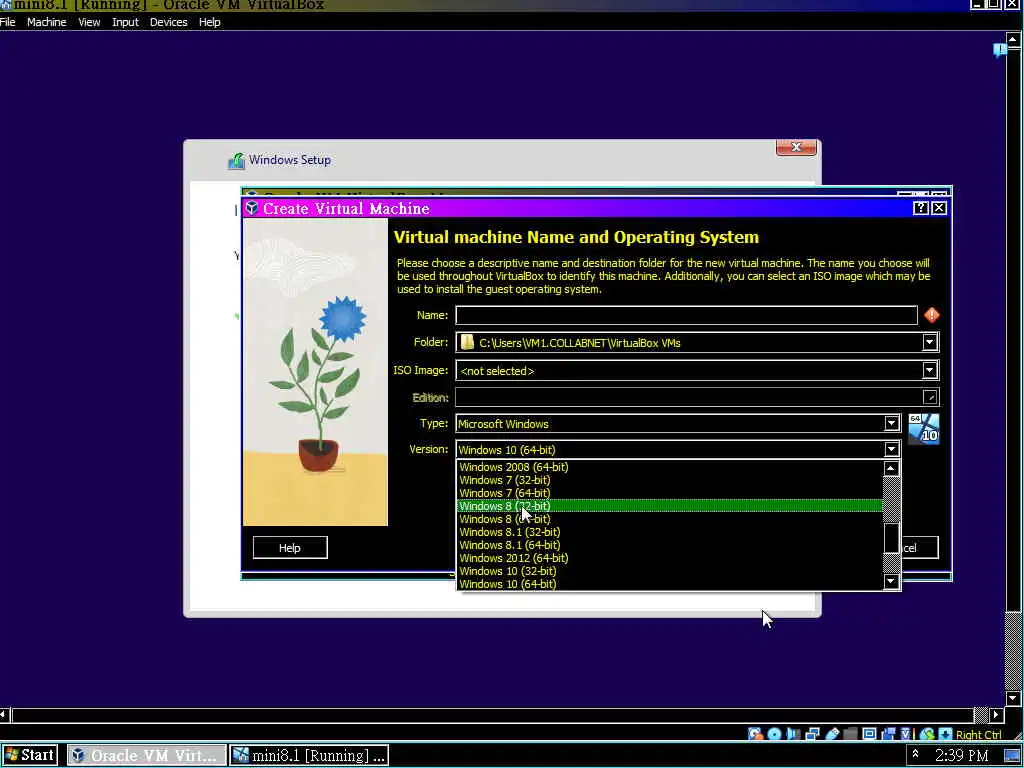Click the VirtualBox cube in dialog title
This screenshot has width=1024, height=768.
coord(252,208)
